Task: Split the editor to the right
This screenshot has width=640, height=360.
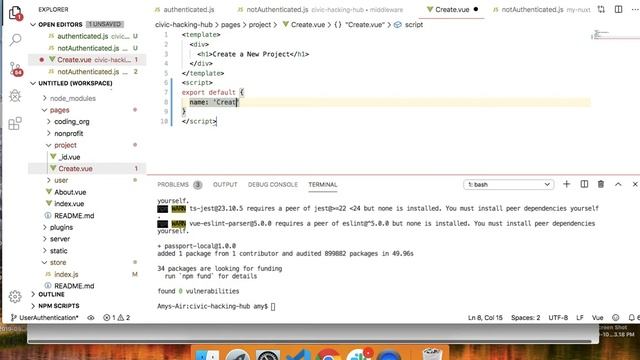Action: 618,9
